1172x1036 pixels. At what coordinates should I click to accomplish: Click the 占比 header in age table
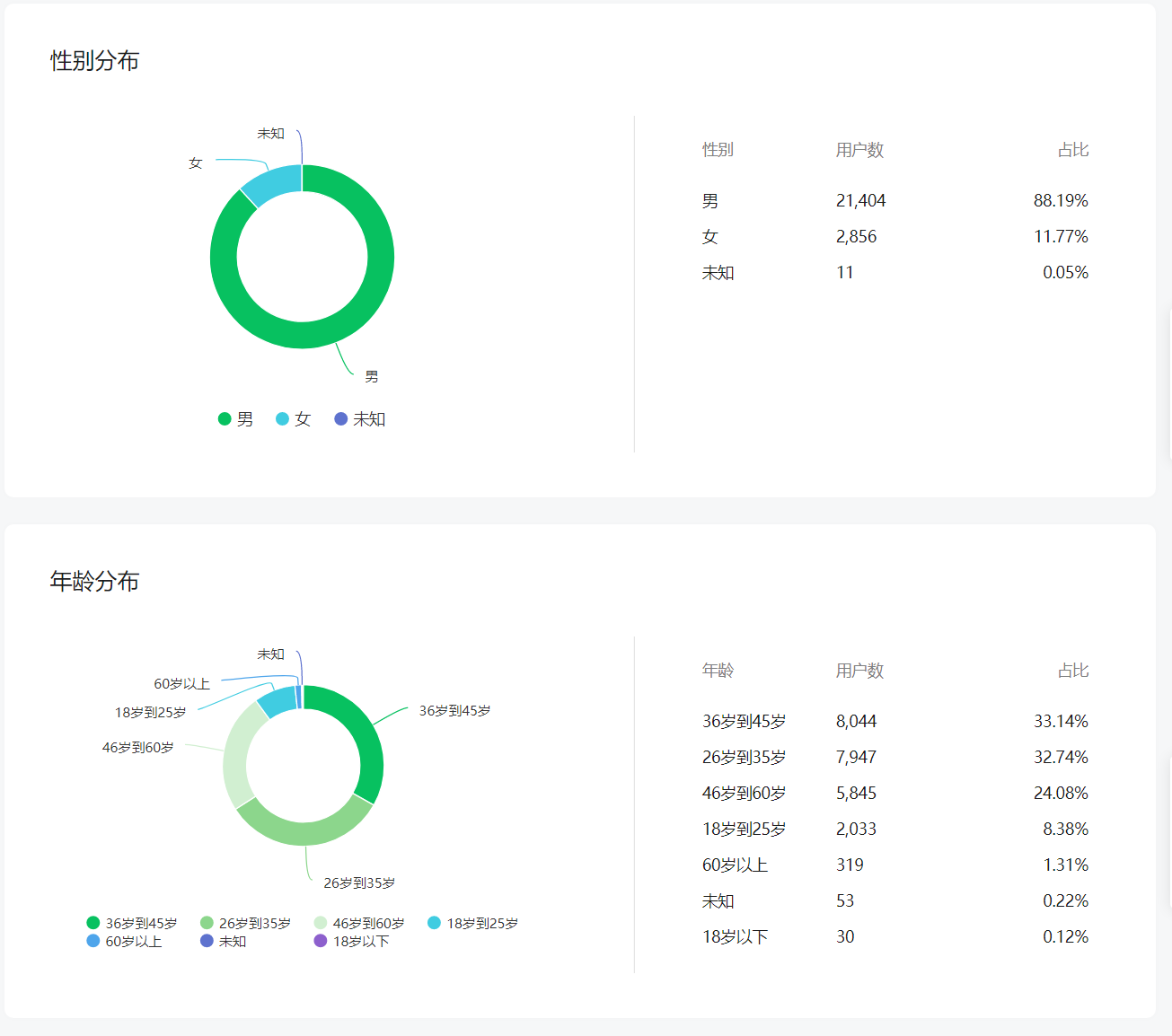coord(1073,671)
